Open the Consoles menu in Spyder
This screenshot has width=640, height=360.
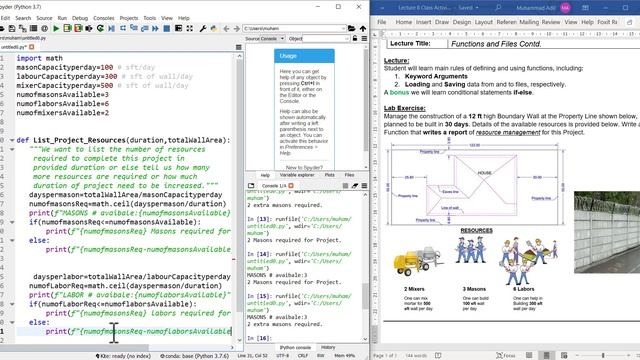pos(104,18)
